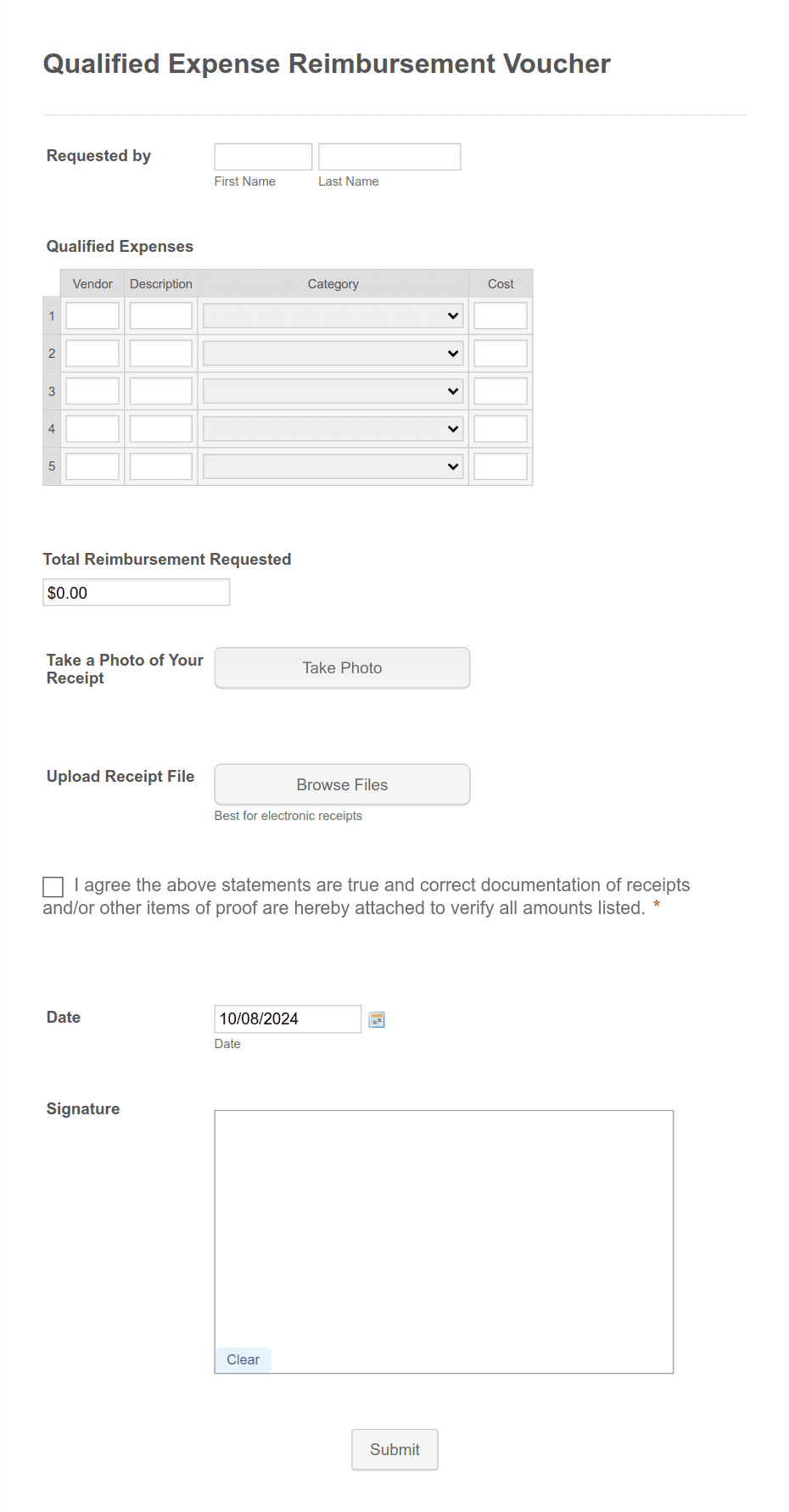
Task: Open the Category dropdown in row 4
Action: click(x=332, y=428)
